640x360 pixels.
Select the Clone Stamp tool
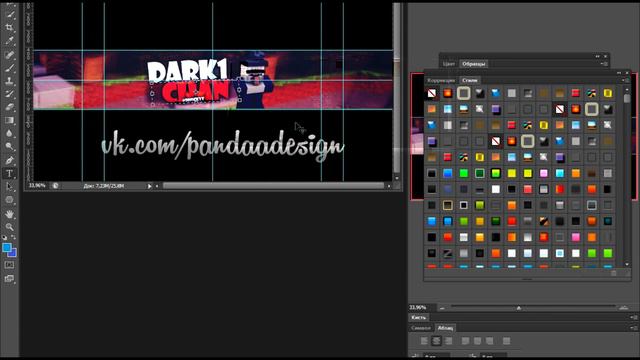point(9,81)
